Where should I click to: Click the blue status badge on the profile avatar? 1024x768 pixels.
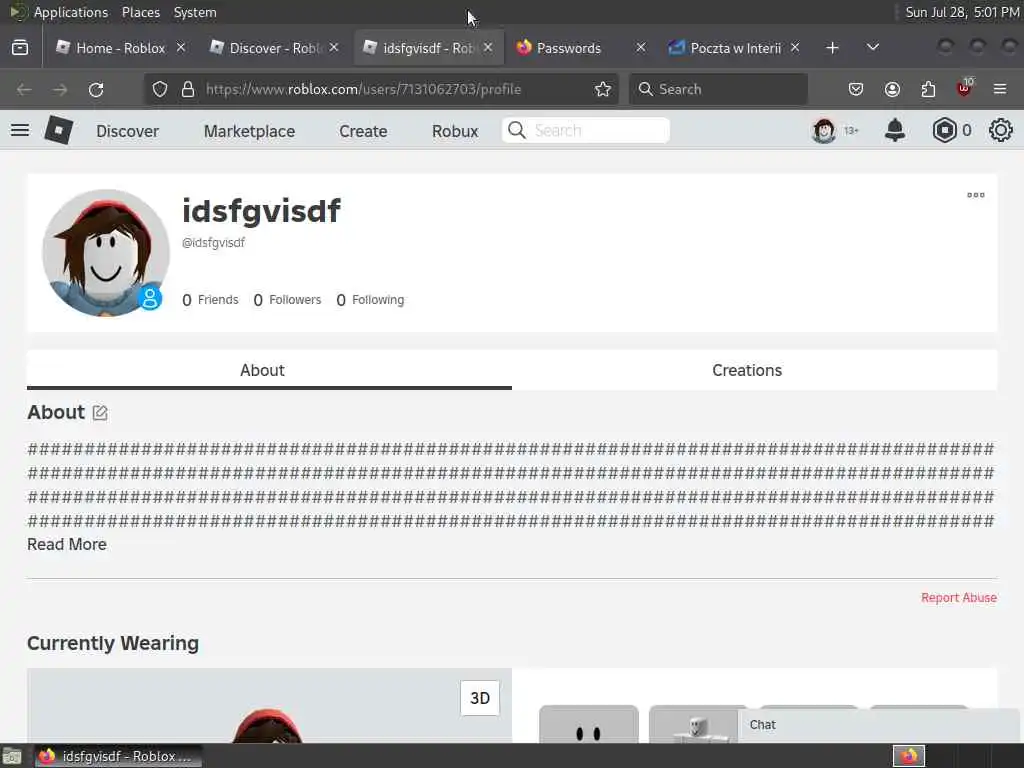[150, 298]
